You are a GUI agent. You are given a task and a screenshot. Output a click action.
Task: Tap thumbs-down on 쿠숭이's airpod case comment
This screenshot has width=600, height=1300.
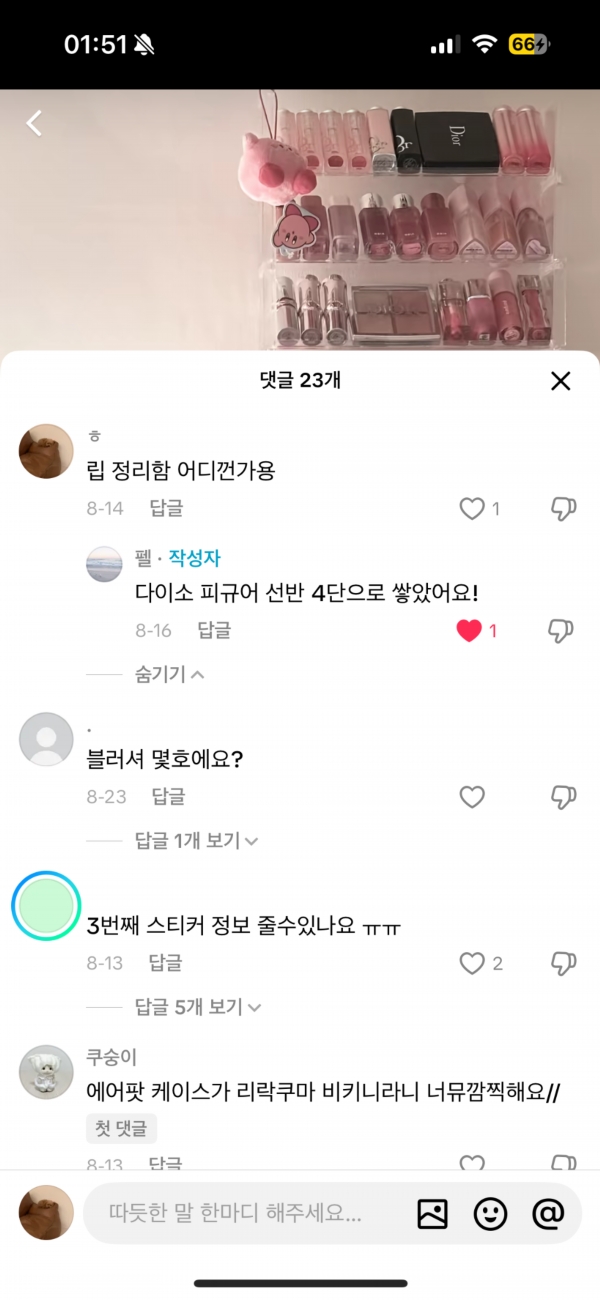(562, 1163)
